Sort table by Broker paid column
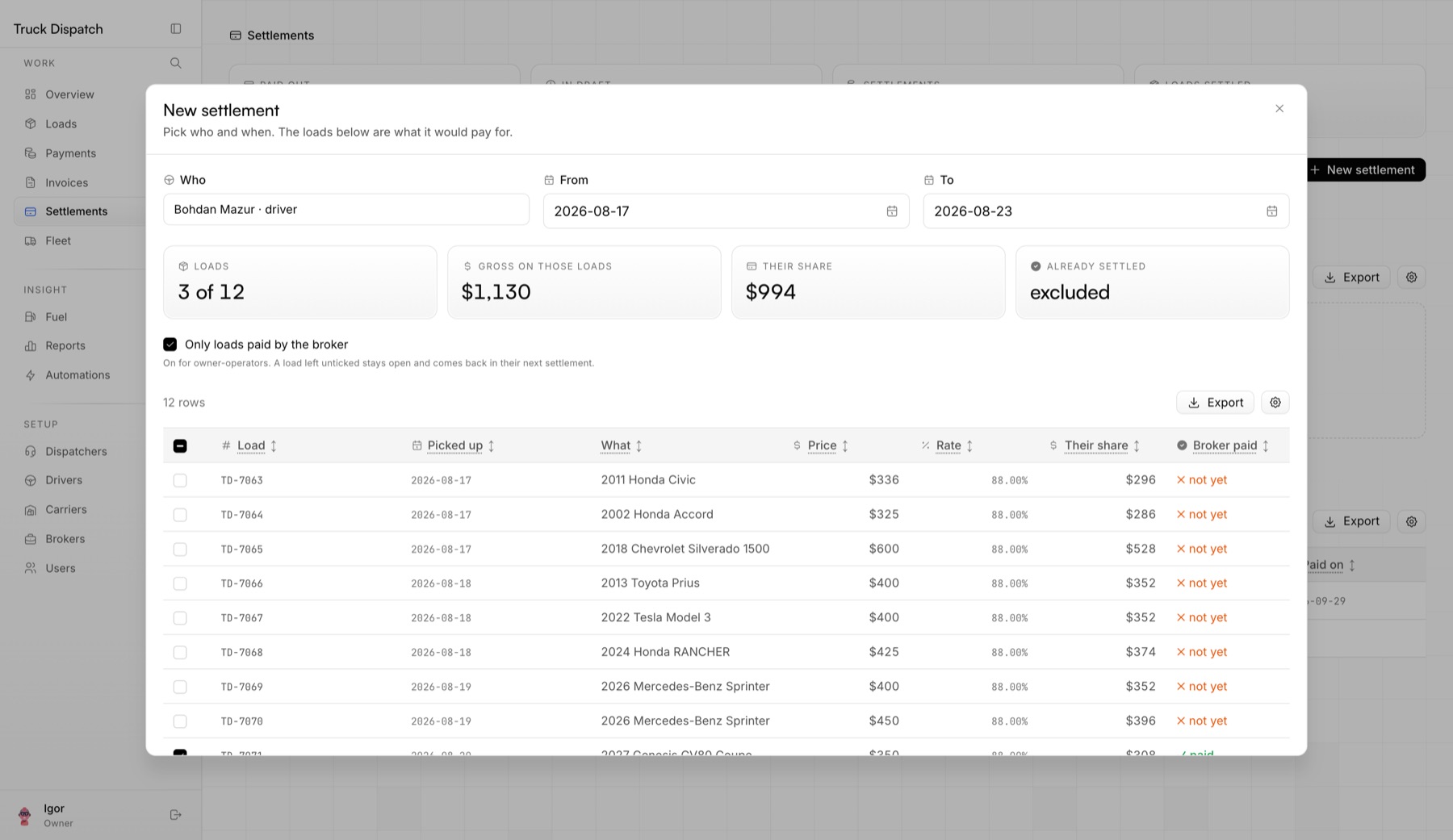 point(1224,445)
